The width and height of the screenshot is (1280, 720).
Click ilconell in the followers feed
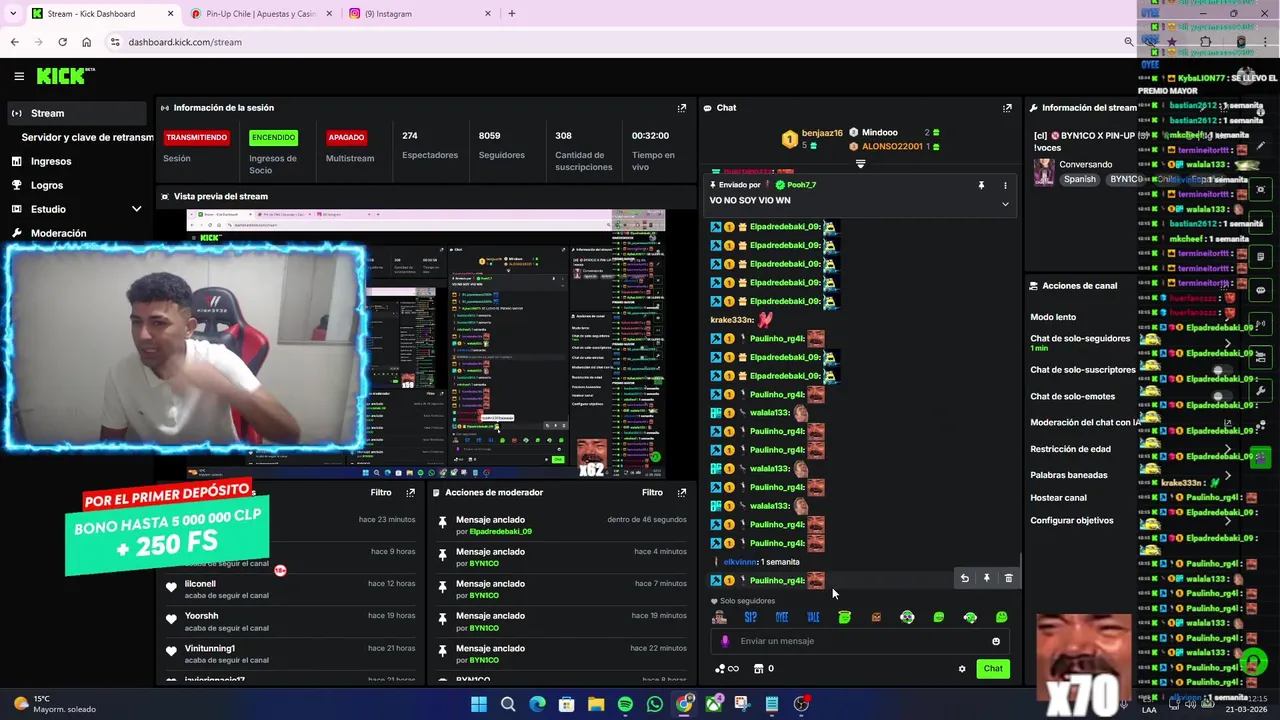click(200, 584)
